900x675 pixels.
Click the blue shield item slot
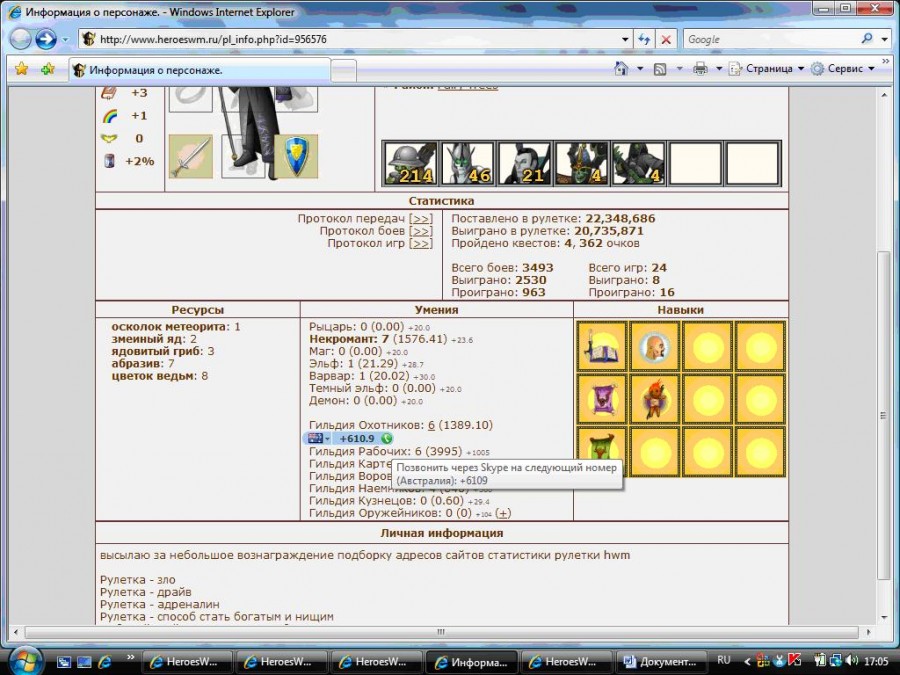point(296,157)
